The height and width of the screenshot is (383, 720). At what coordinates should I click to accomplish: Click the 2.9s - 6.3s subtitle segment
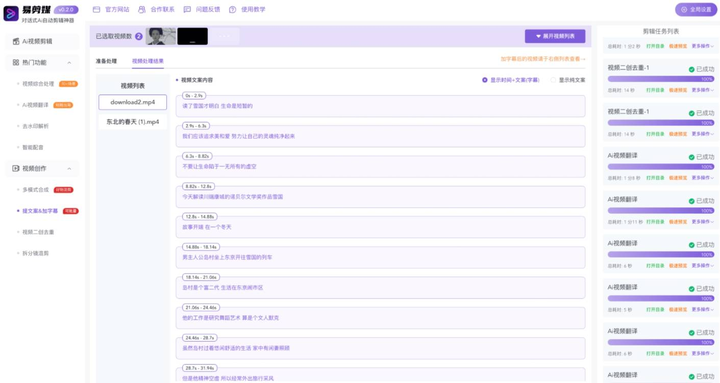click(381, 136)
